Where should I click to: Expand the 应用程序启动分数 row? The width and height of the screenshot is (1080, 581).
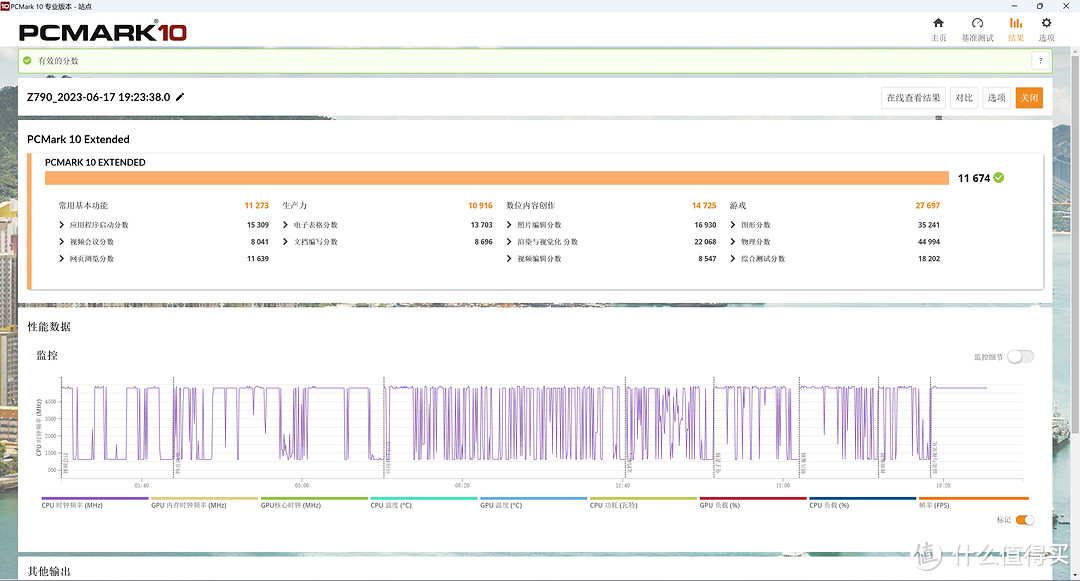point(61,225)
